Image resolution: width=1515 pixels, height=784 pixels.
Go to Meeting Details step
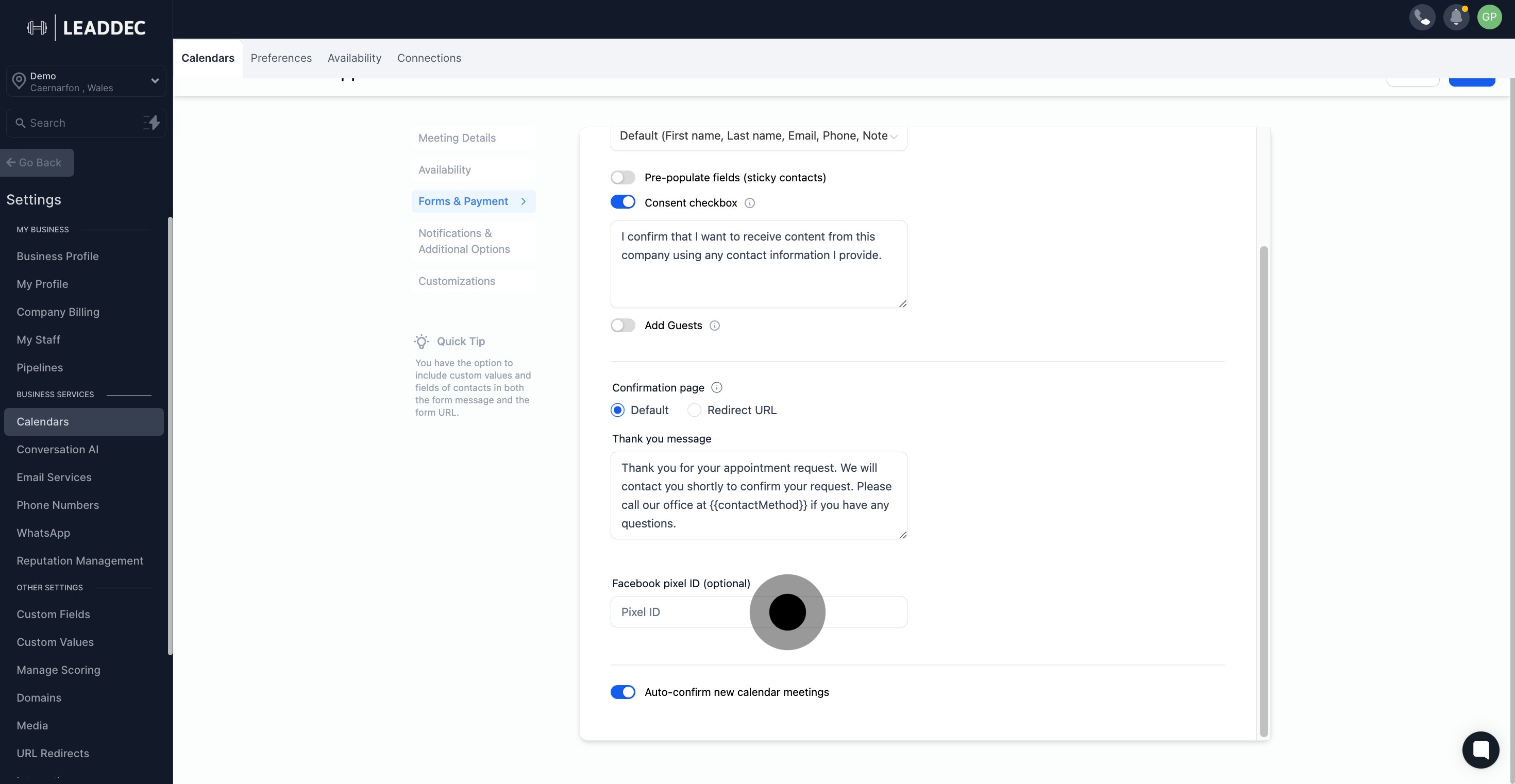[x=474, y=138]
